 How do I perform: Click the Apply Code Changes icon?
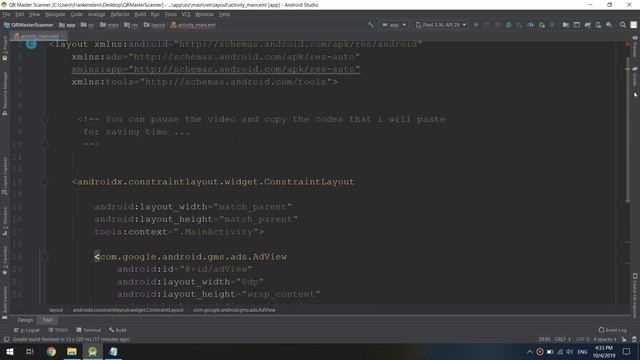[498, 25]
